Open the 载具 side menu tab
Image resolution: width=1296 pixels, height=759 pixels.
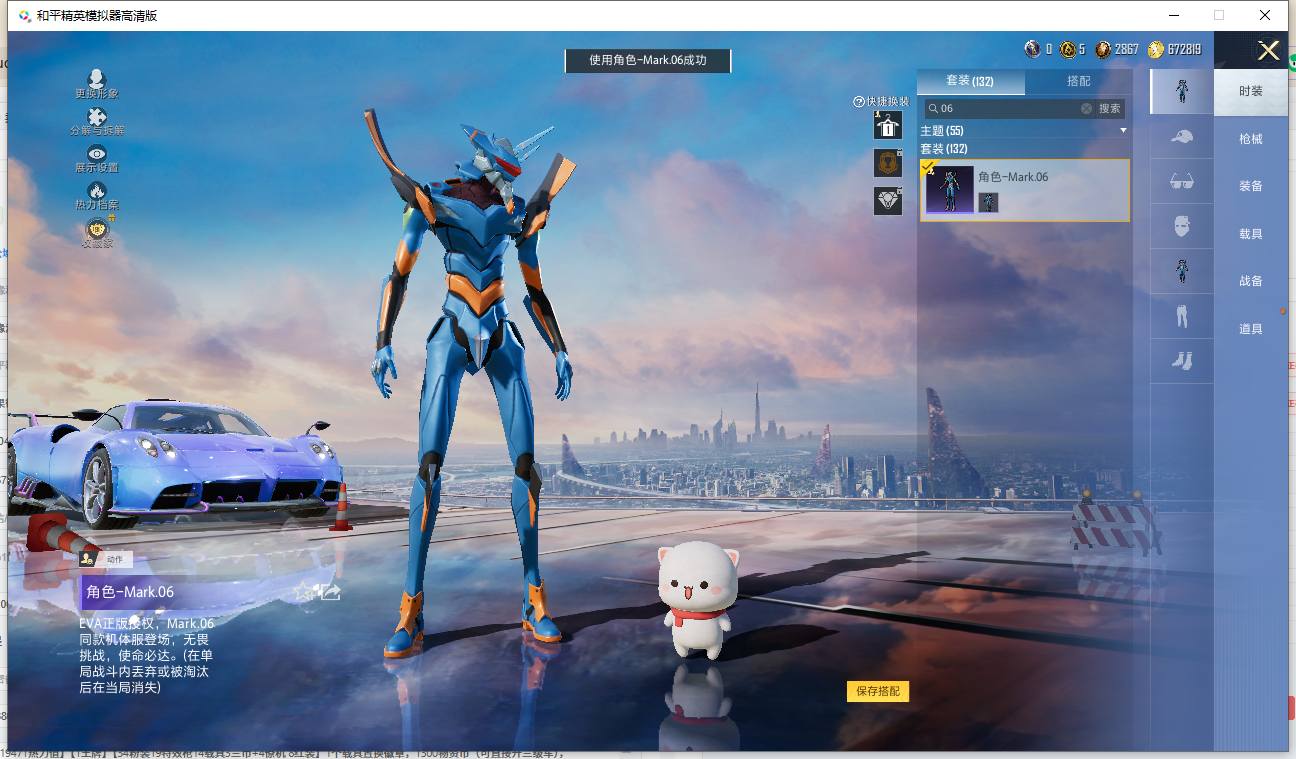tap(1251, 234)
